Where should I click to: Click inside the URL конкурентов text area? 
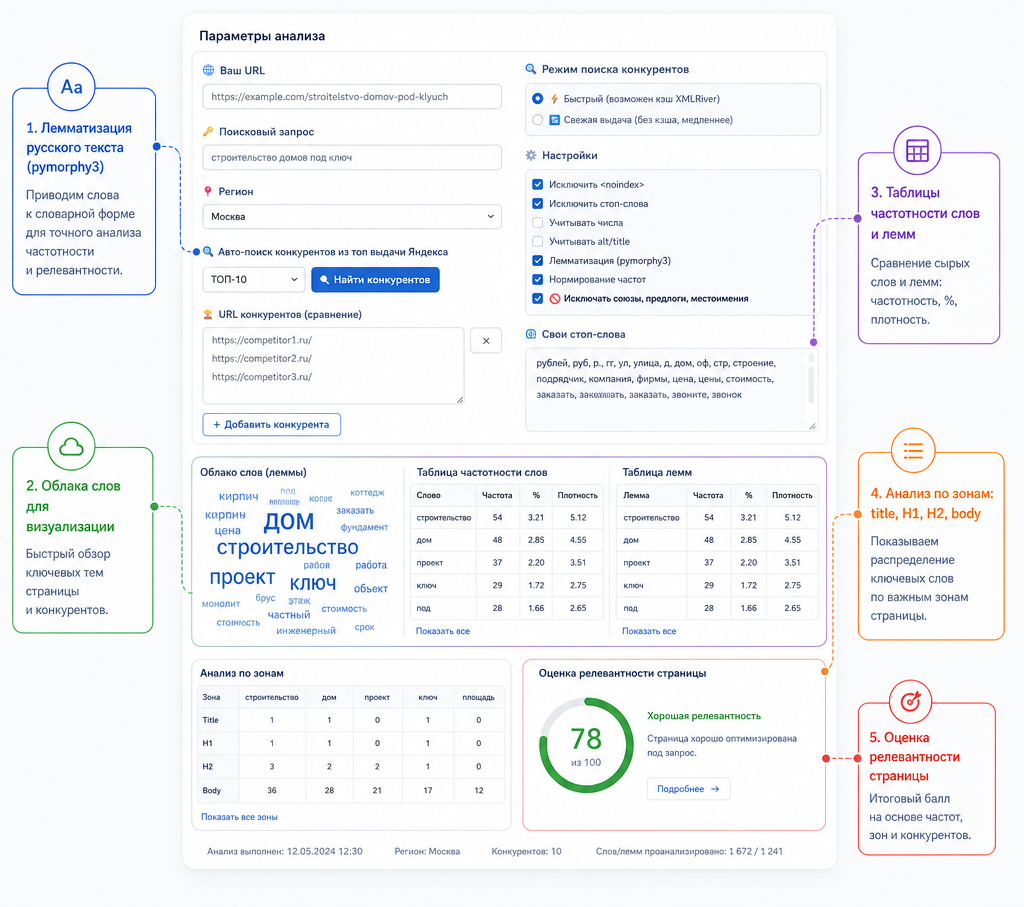[x=333, y=366]
